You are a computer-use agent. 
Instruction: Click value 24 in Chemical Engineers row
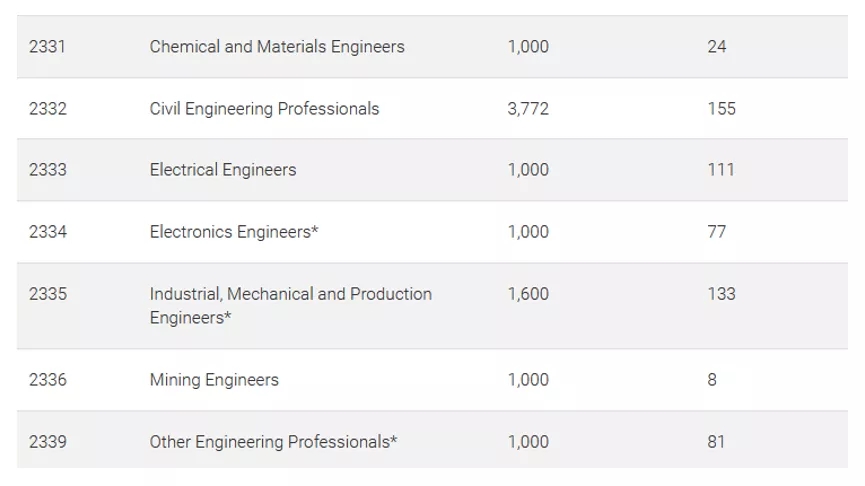717,46
